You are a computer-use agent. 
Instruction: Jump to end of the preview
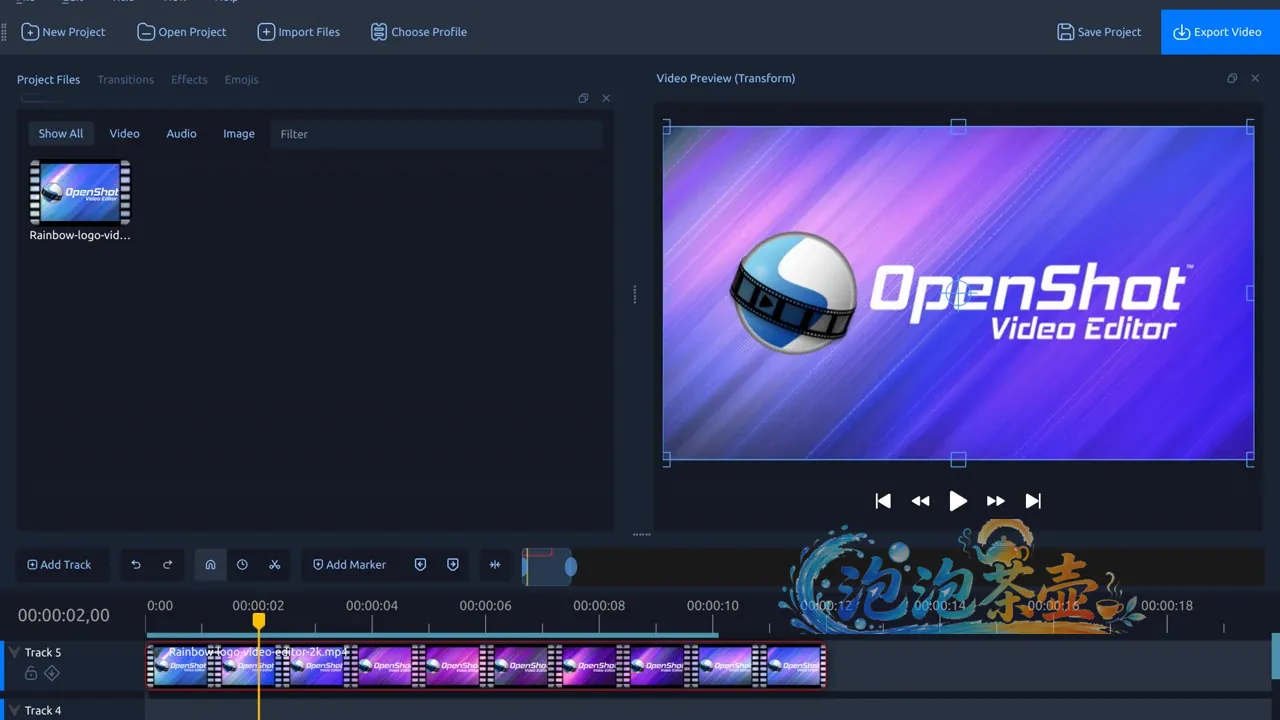(1033, 501)
